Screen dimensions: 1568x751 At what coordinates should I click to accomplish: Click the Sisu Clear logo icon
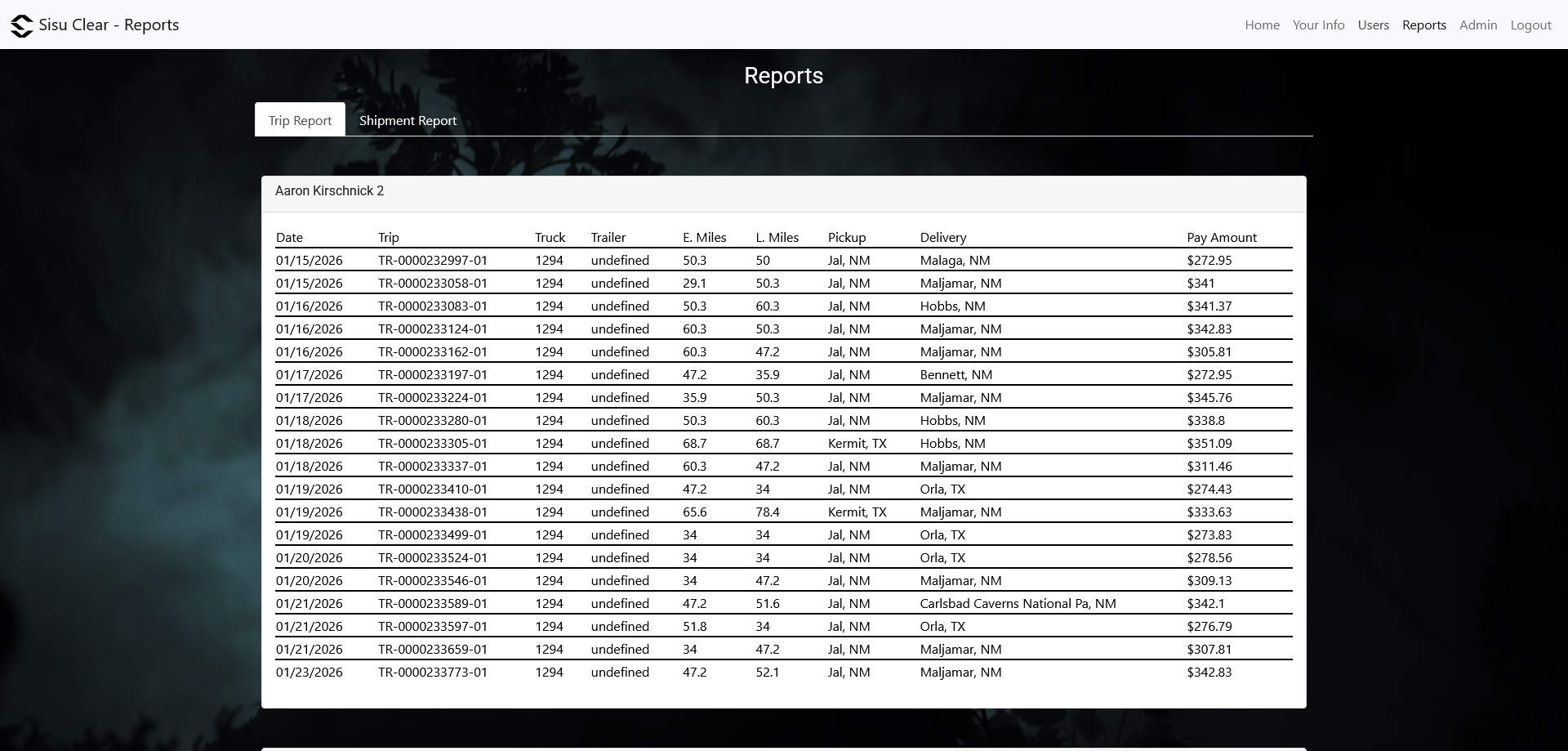[22, 25]
